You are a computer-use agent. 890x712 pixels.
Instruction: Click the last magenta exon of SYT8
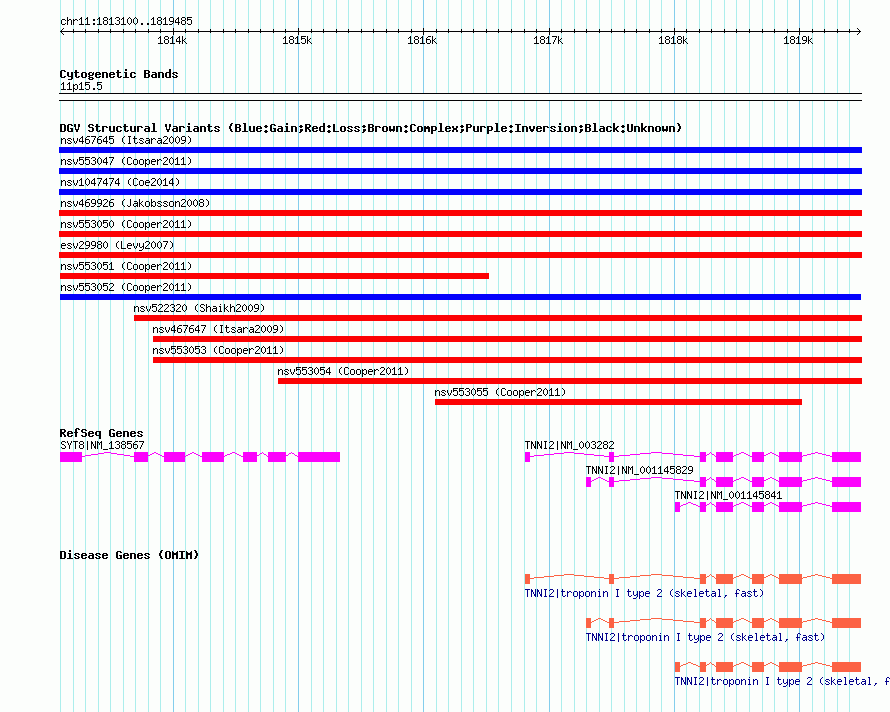319,457
